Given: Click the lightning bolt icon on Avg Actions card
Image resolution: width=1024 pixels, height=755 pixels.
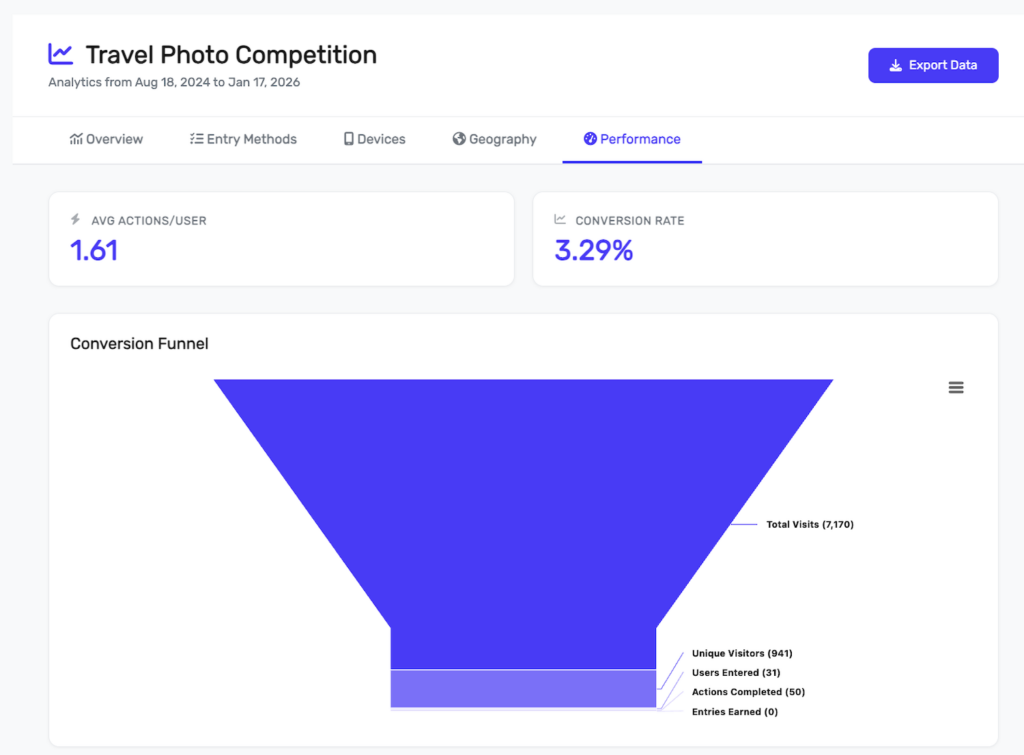Looking at the screenshot, I should click(x=75, y=219).
